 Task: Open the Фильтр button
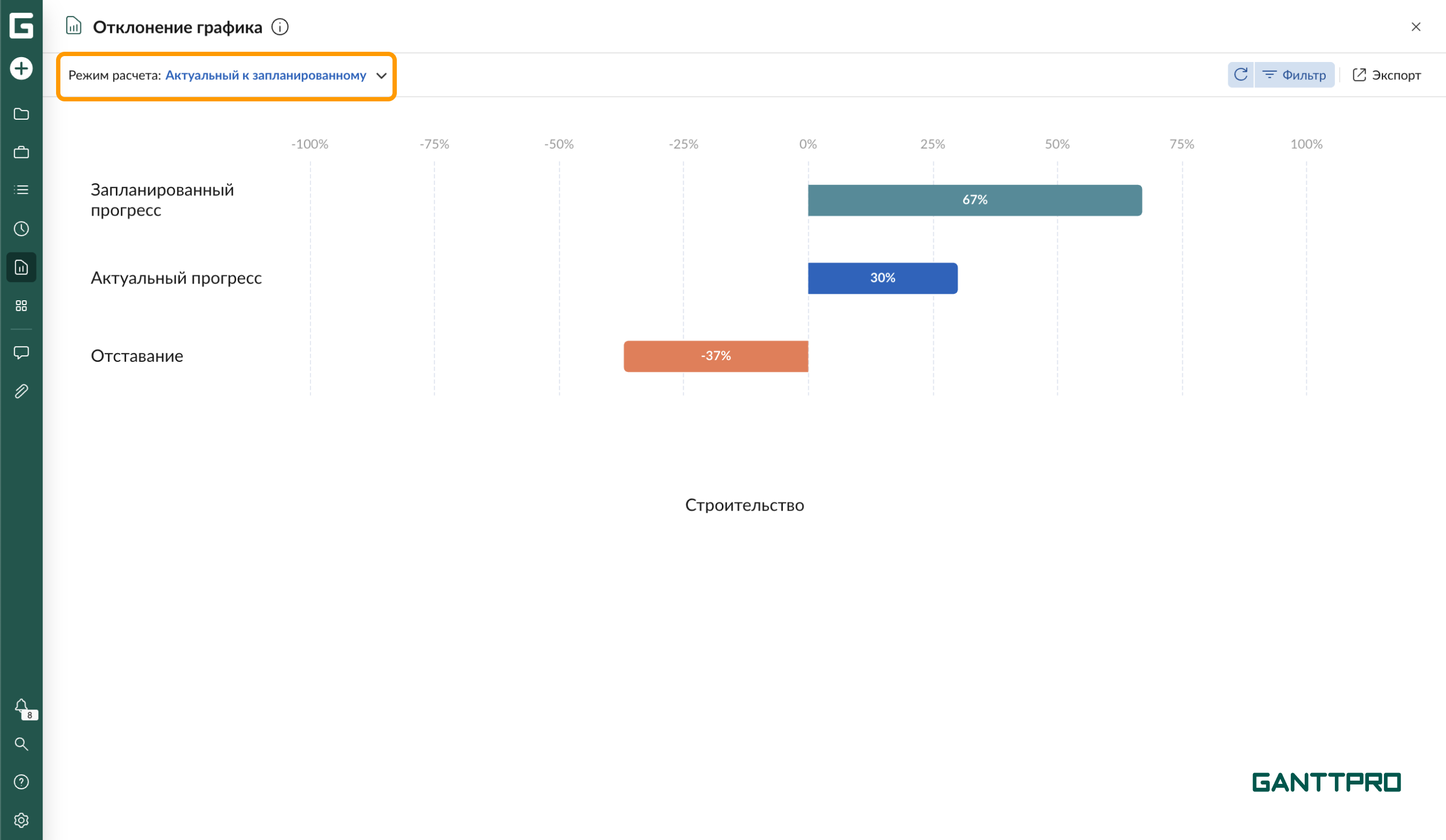tap(1295, 75)
